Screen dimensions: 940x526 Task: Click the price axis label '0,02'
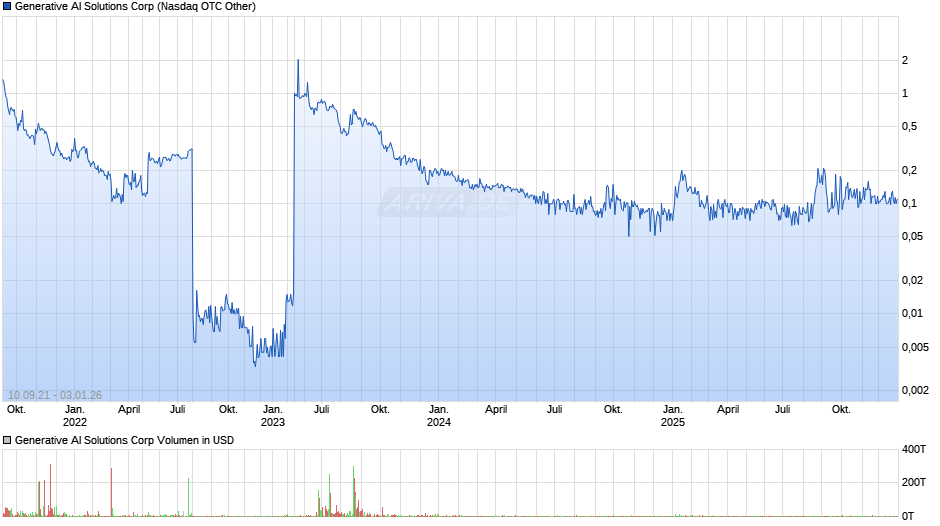click(912, 280)
